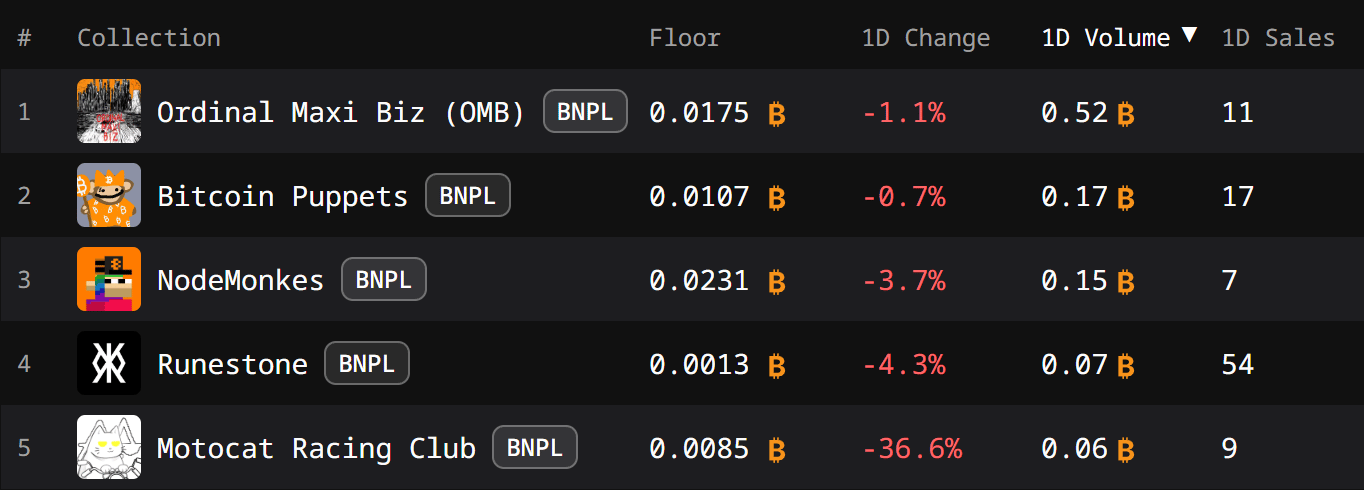Sort by the 1D Sales column header

pyautogui.click(x=1278, y=38)
